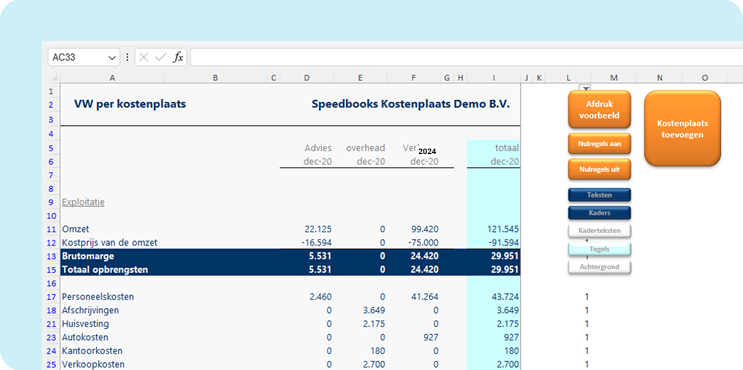
Task: Click the 'Autokosten' row label
Action: [x=85, y=338]
